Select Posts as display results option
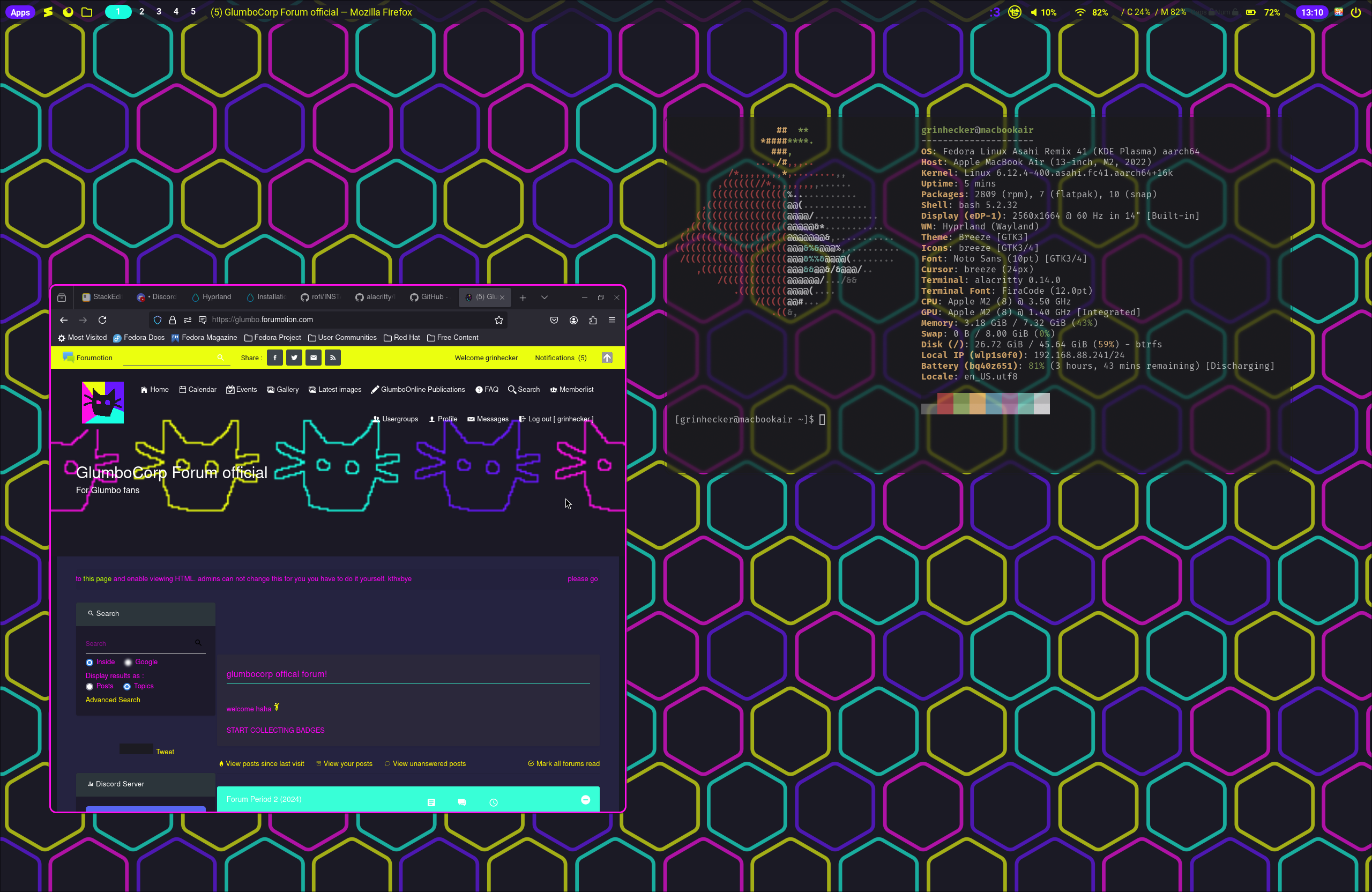1372x892 pixels. [x=90, y=686]
